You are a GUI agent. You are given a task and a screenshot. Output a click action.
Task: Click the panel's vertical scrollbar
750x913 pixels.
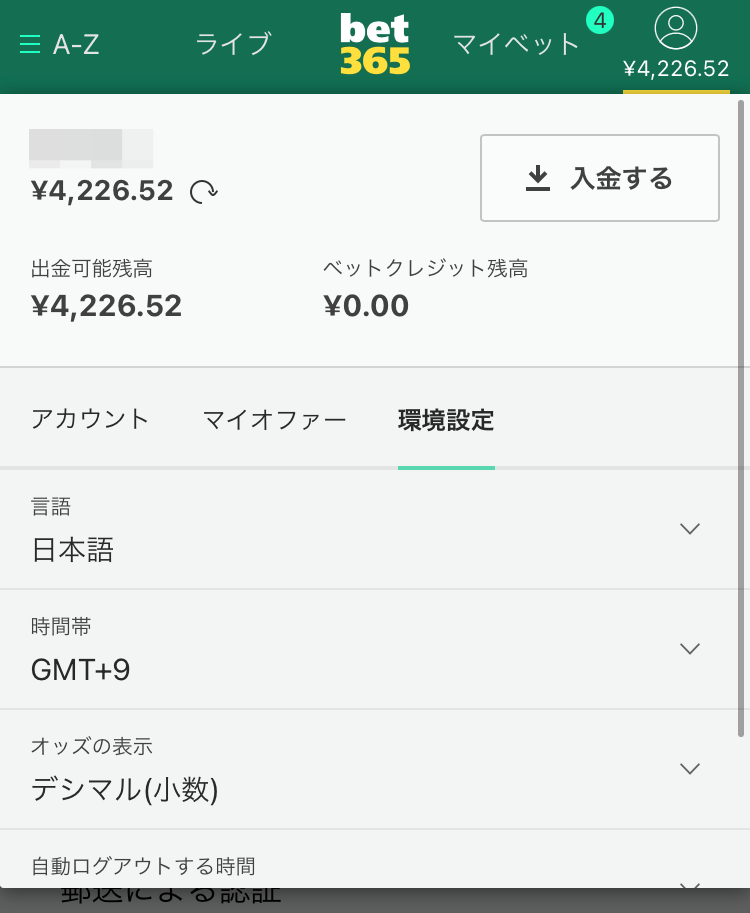click(741, 418)
